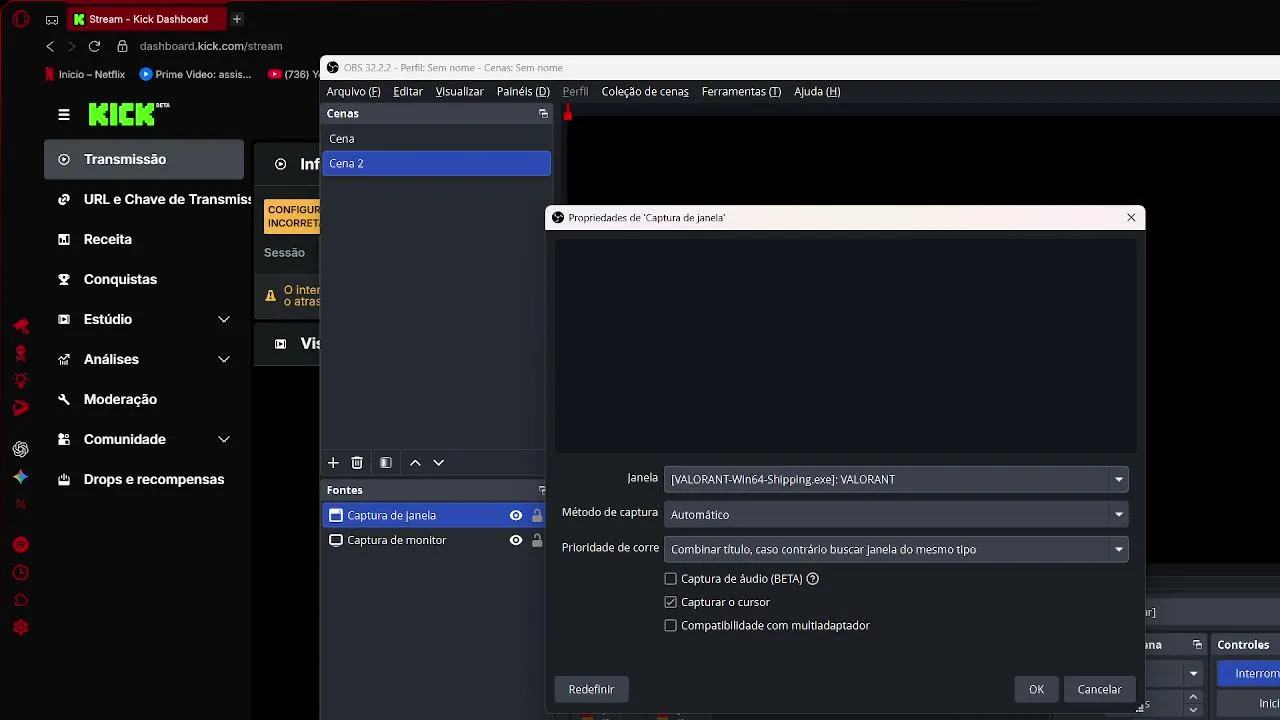This screenshot has width=1280, height=720.
Task: Open the Visualizar menu in OBS
Action: coord(460,91)
